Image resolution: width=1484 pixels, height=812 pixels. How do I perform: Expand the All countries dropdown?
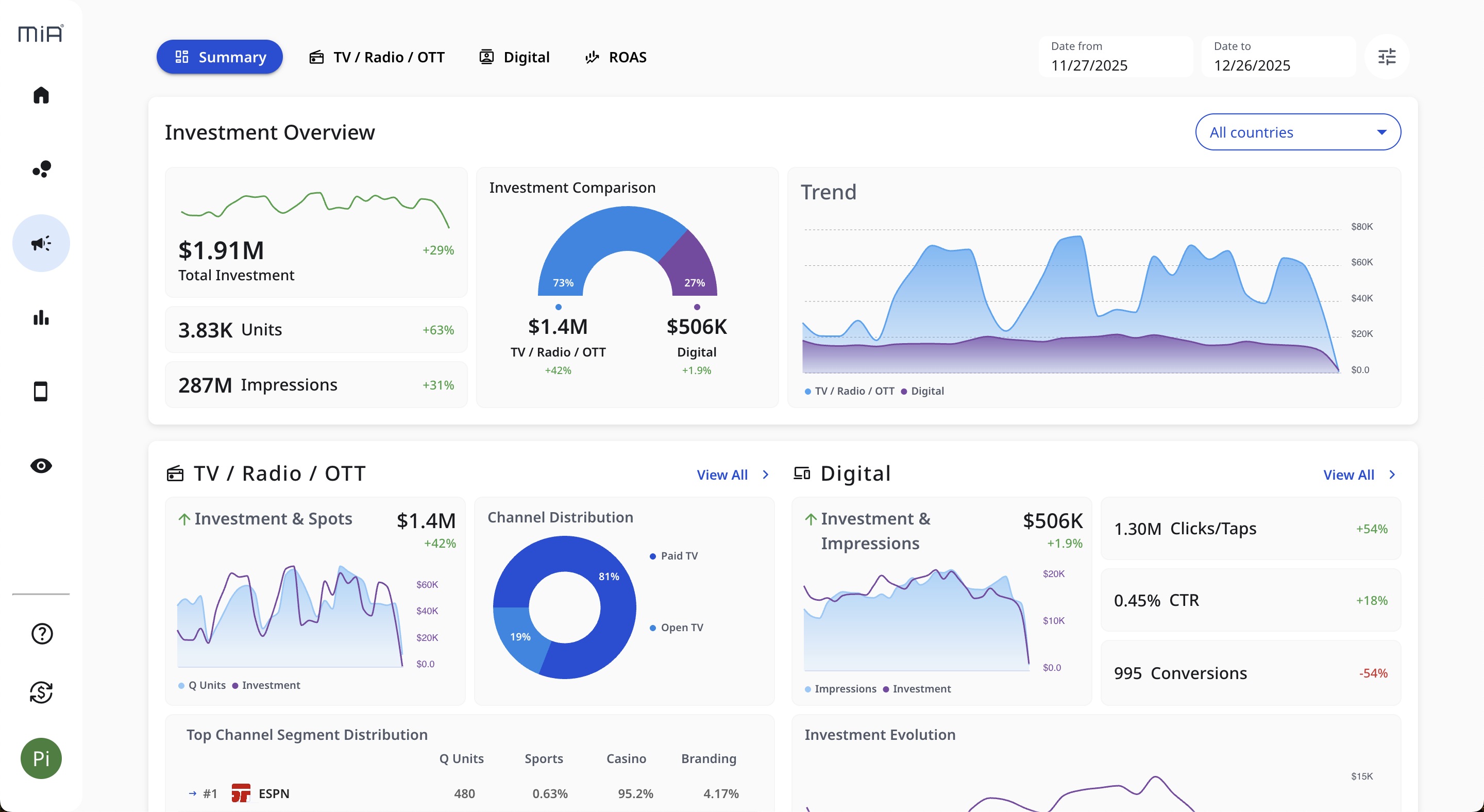point(1297,132)
